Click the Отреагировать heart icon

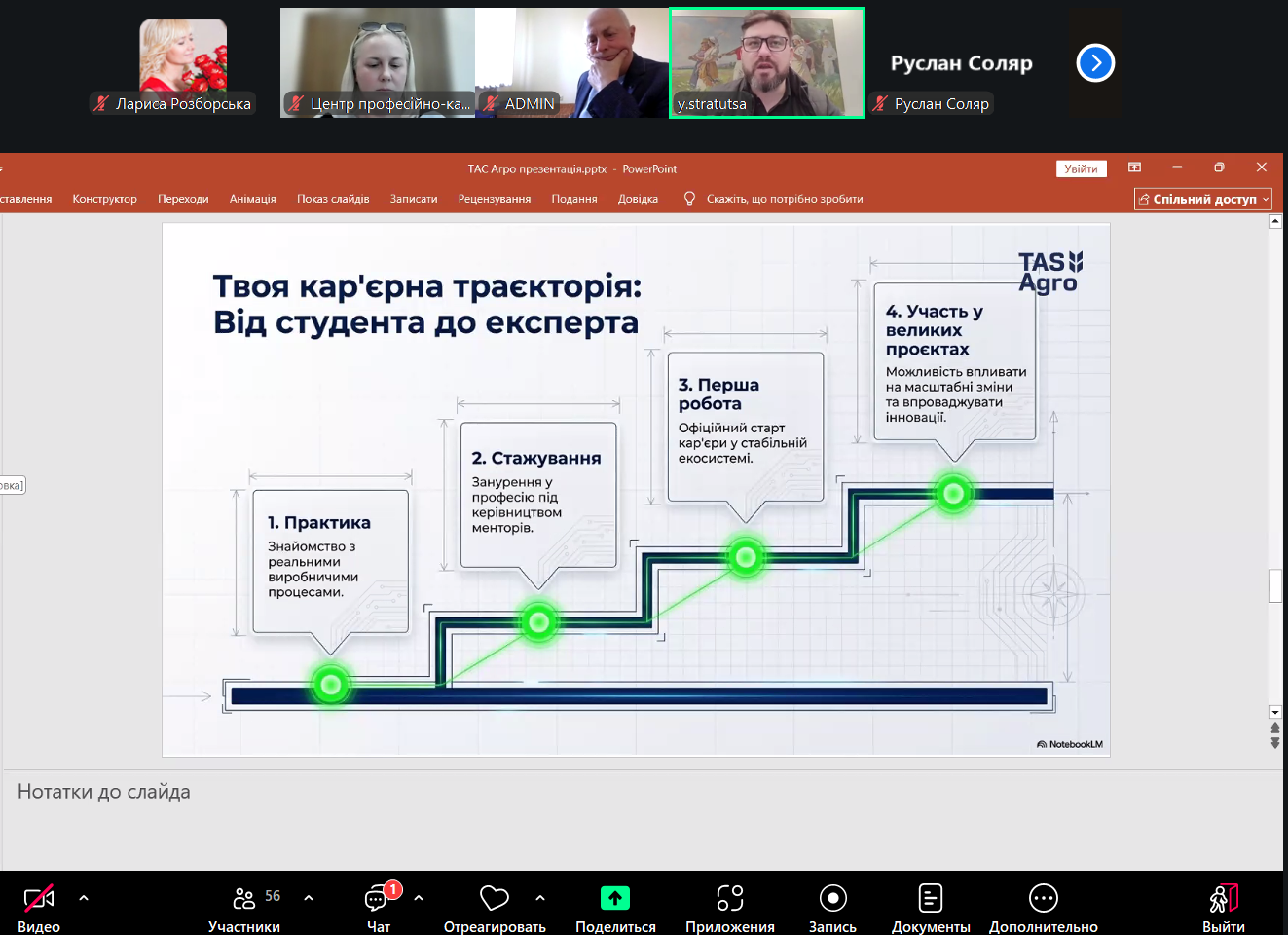pyautogui.click(x=495, y=898)
